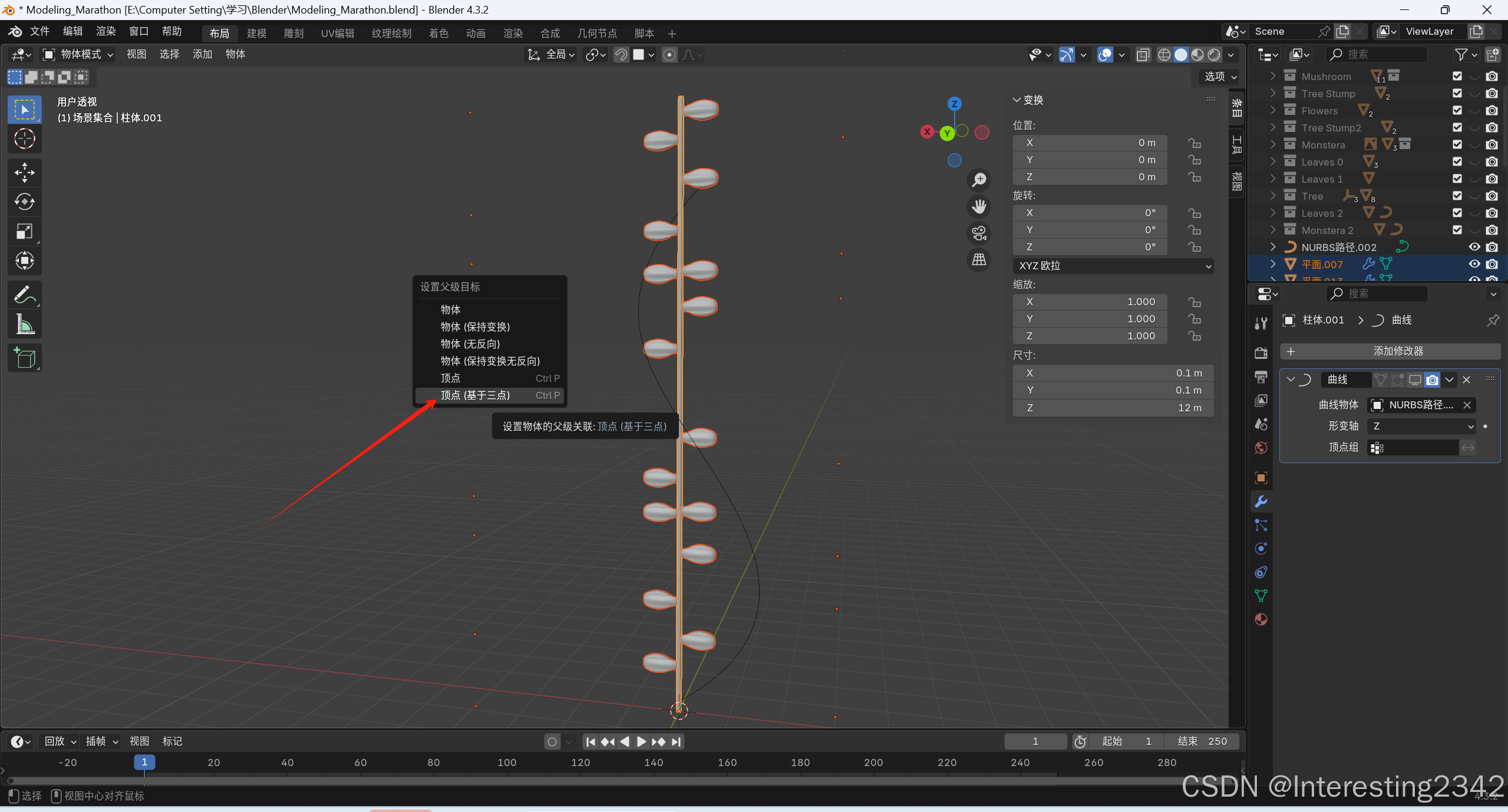The width and height of the screenshot is (1508, 812).
Task: Click the 3D Cursor tool
Action: point(24,139)
